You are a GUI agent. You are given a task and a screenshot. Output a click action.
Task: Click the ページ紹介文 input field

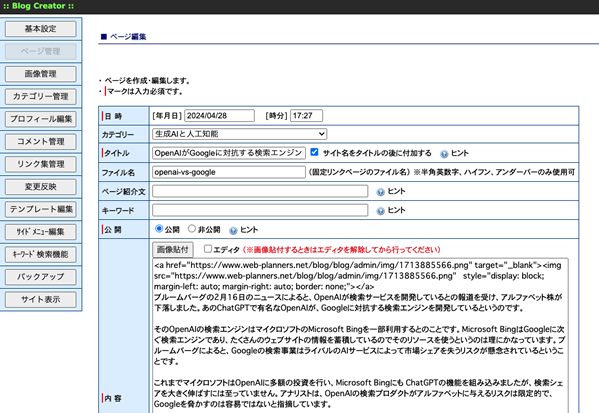coord(260,191)
